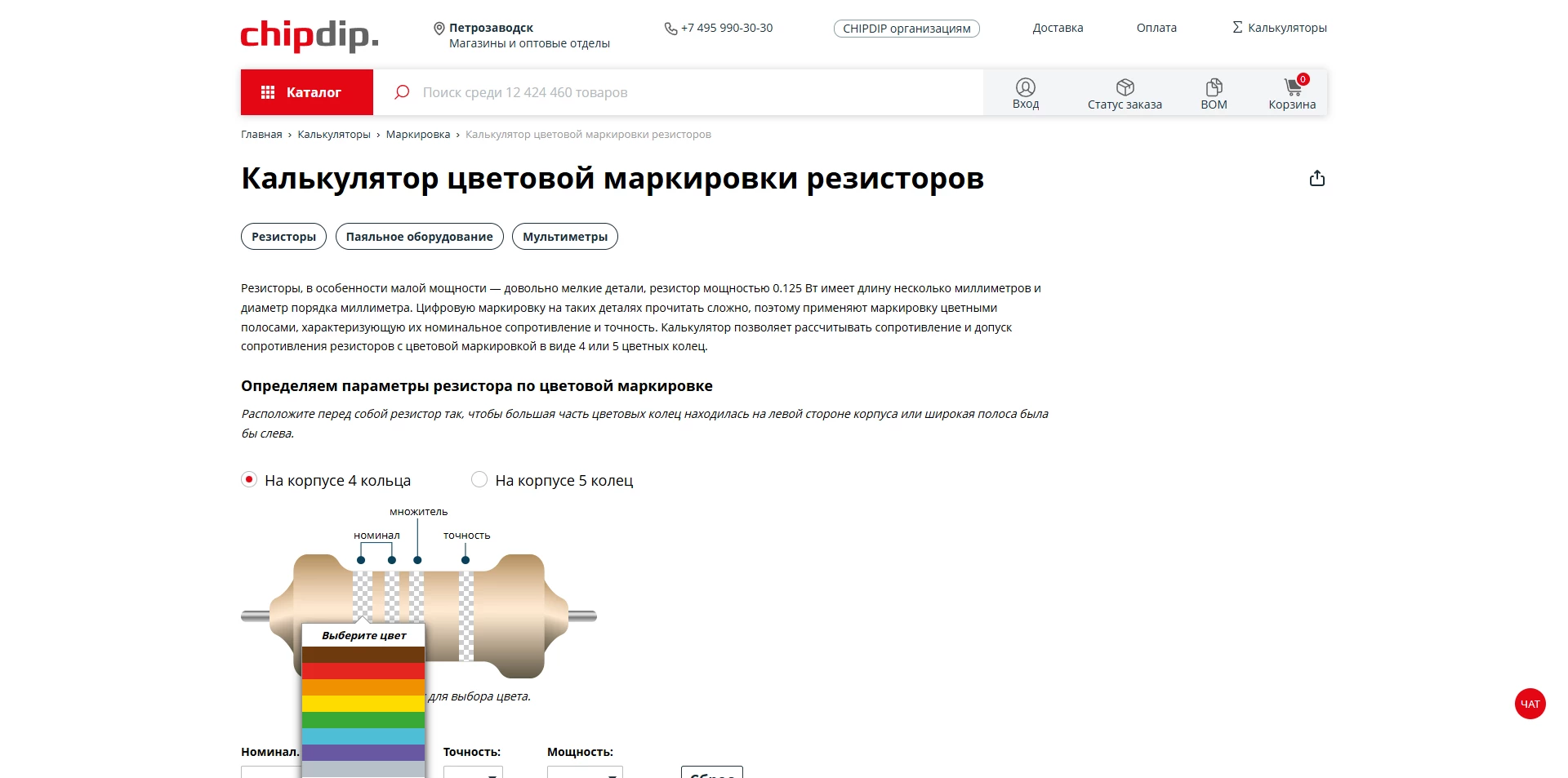
Task: Open the BOM tool icon
Action: 1214,87
